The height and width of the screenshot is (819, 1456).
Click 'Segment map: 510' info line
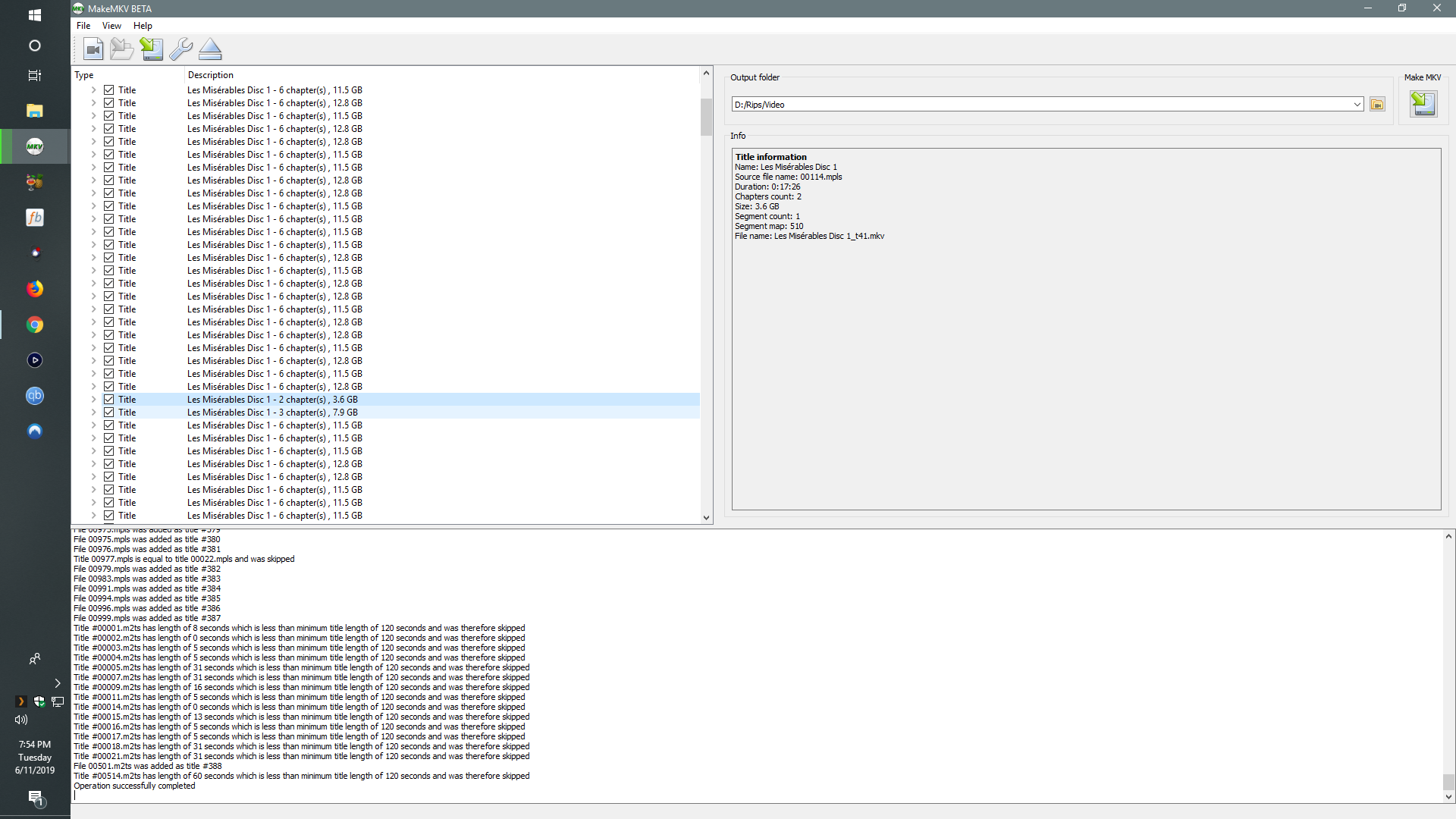point(768,226)
